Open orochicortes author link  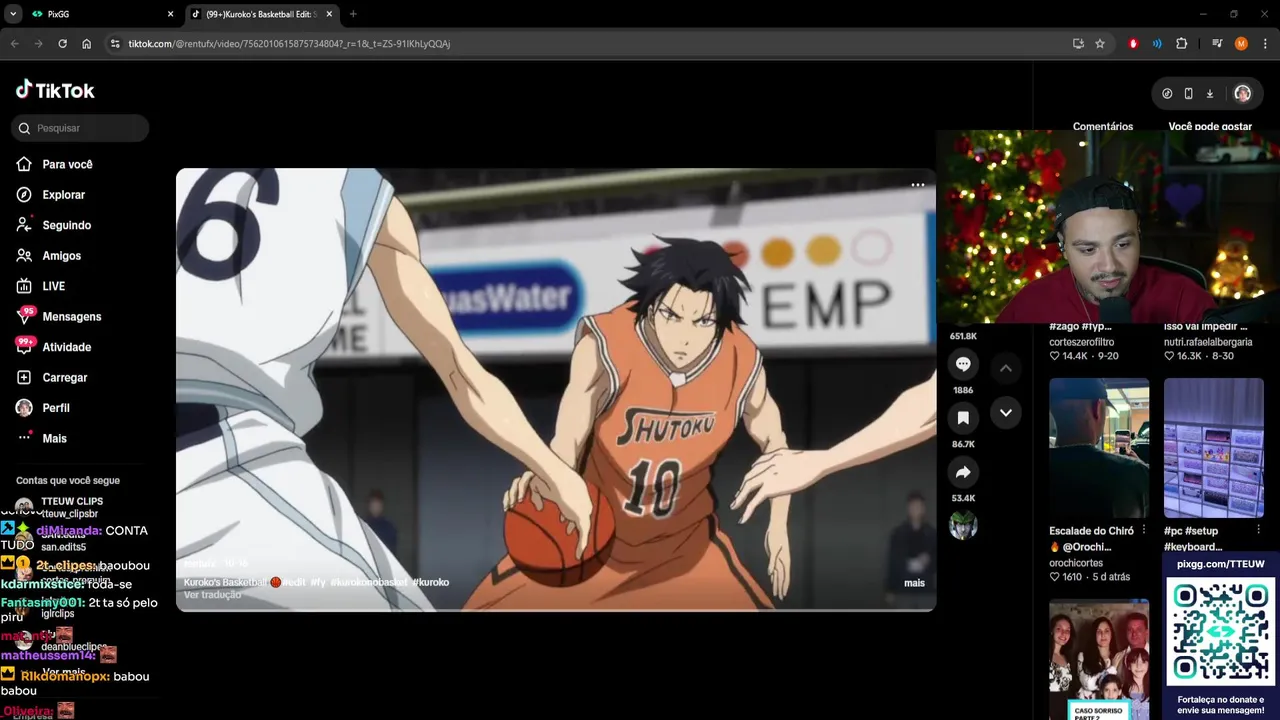1076,563
